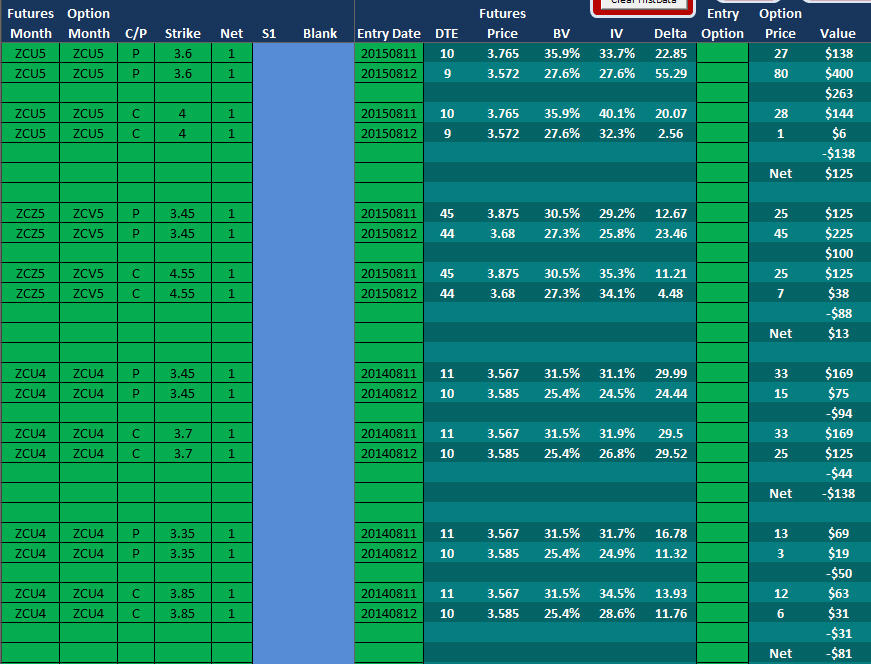Image resolution: width=871 pixels, height=664 pixels.
Task: Click the $75 value cell
Action: pyautogui.click(x=838, y=393)
